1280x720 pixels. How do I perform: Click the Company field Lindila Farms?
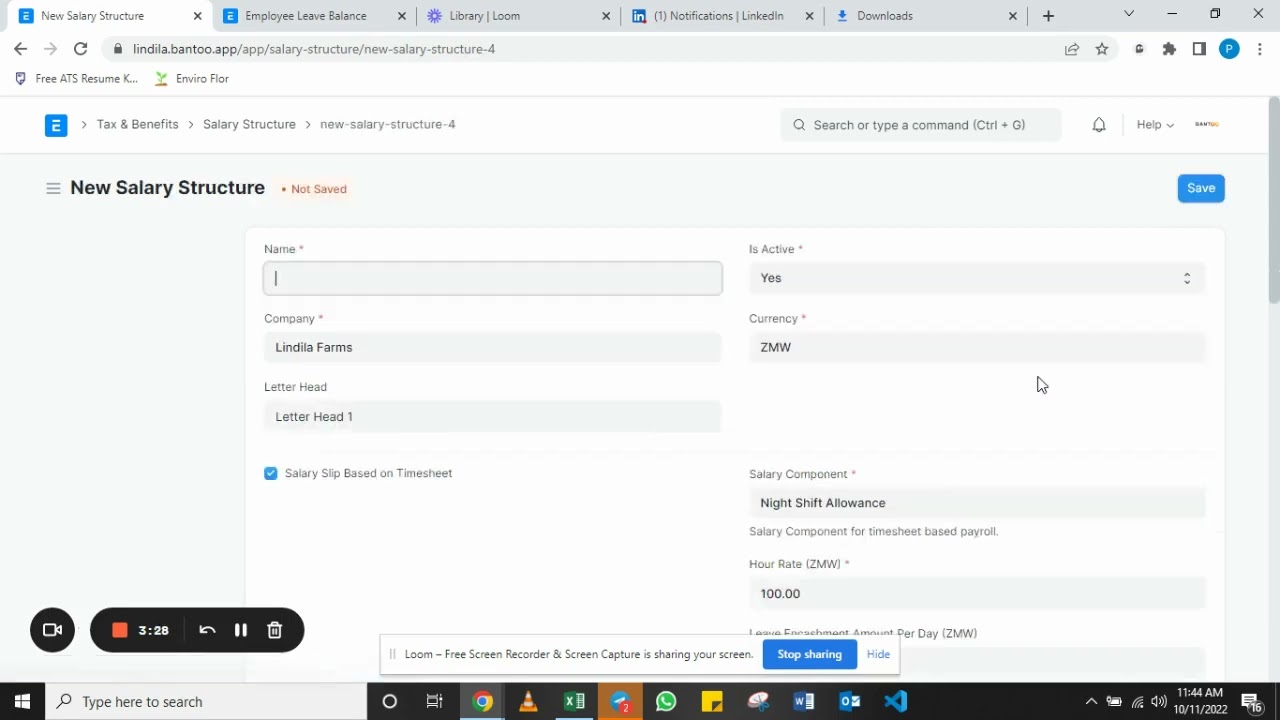pos(493,347)
